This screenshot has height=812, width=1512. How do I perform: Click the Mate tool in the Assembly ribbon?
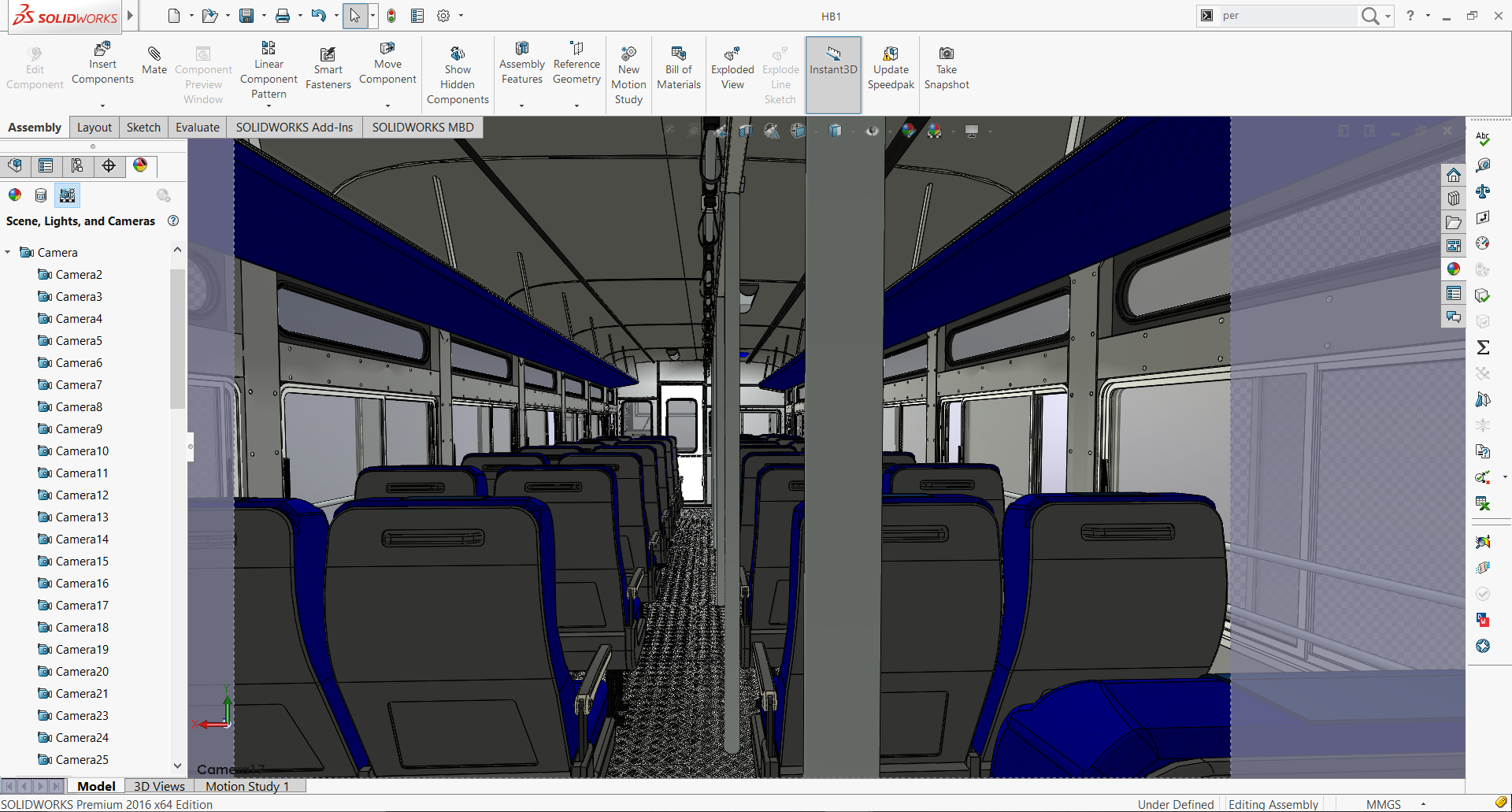point(154,60)
